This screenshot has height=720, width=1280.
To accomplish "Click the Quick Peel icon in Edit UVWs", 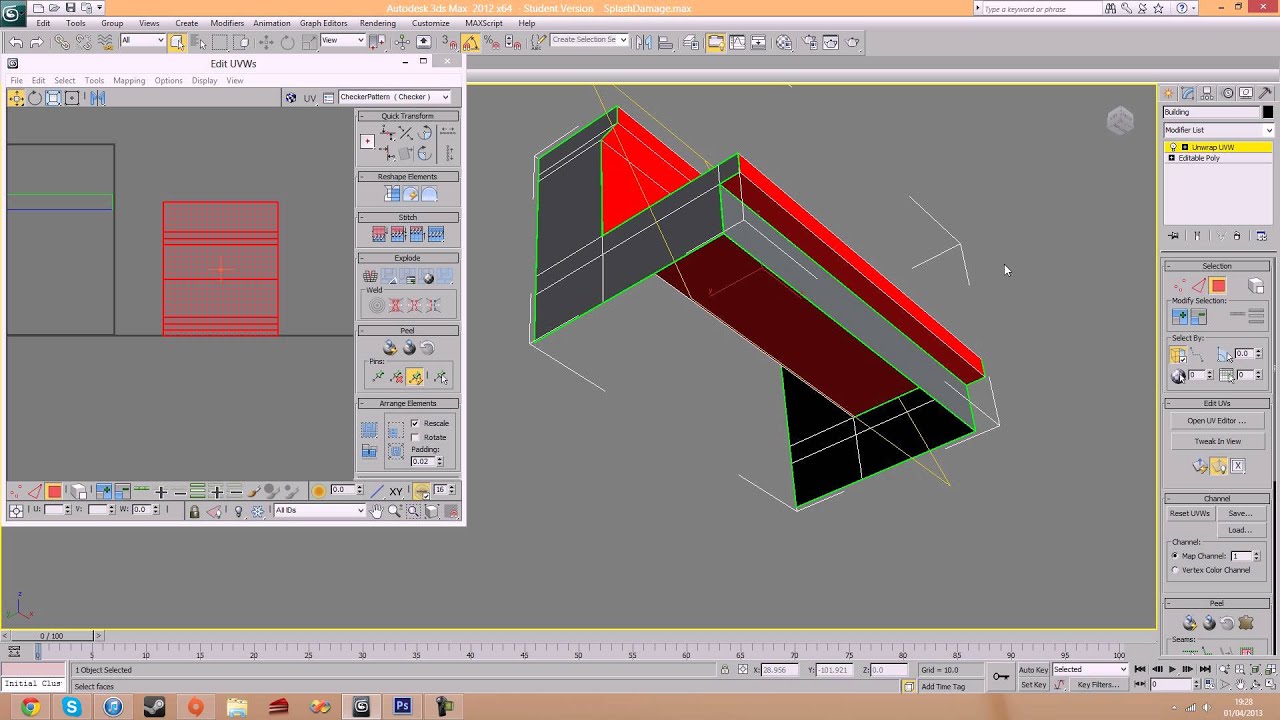I will tap(390, 348).
